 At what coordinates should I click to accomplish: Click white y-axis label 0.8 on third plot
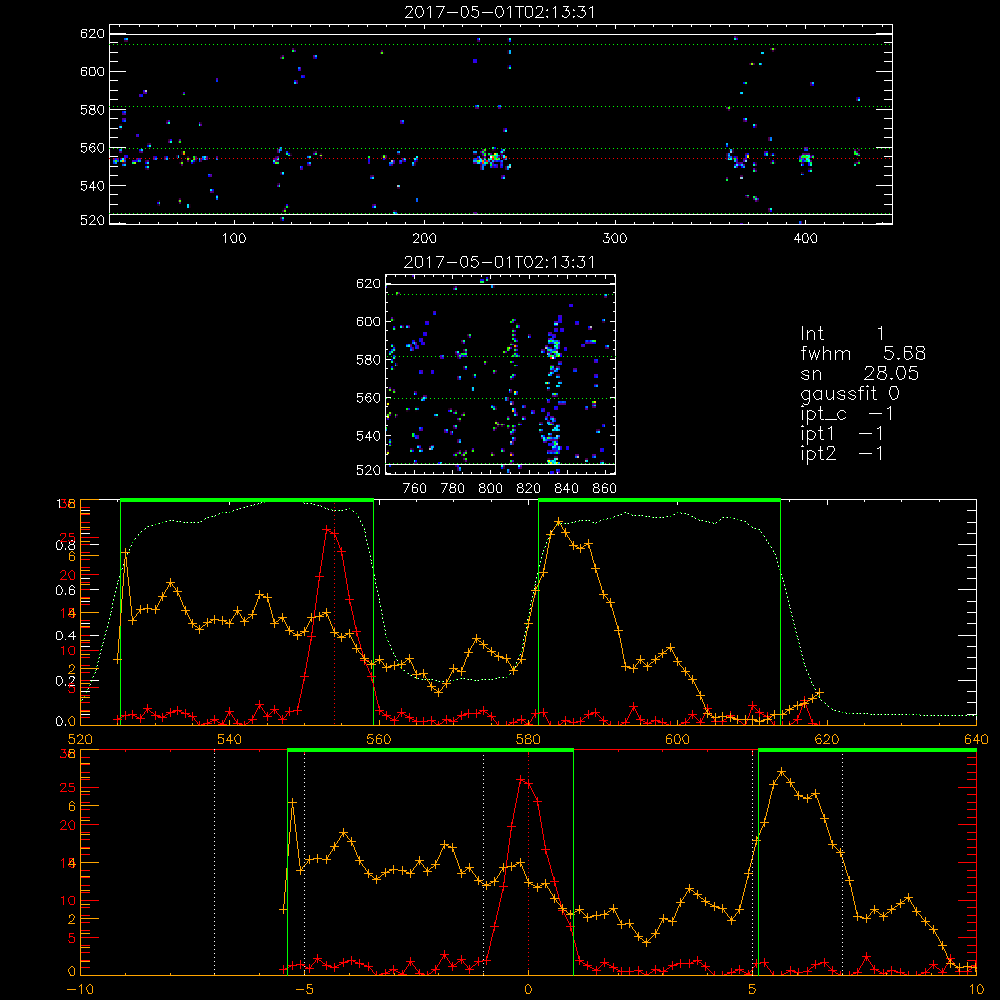point(66,545)
